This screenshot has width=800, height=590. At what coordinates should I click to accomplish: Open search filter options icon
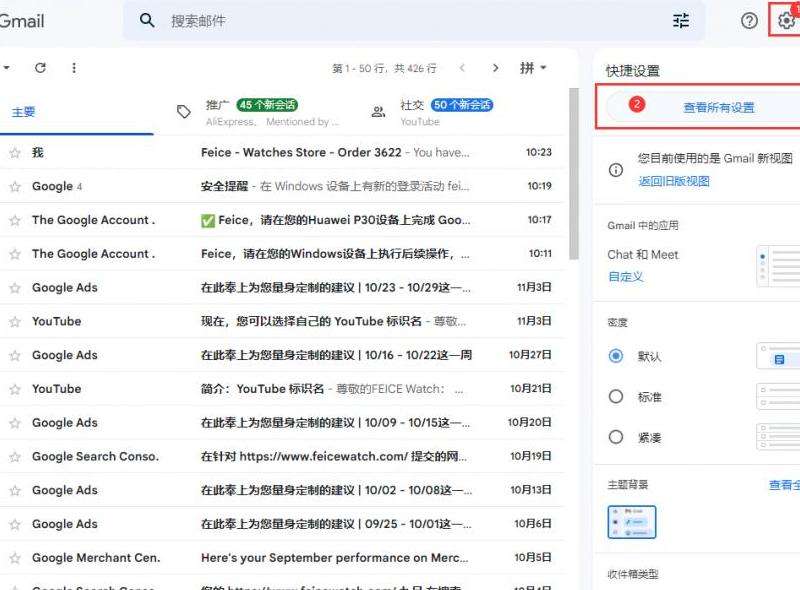coord(681,21)
